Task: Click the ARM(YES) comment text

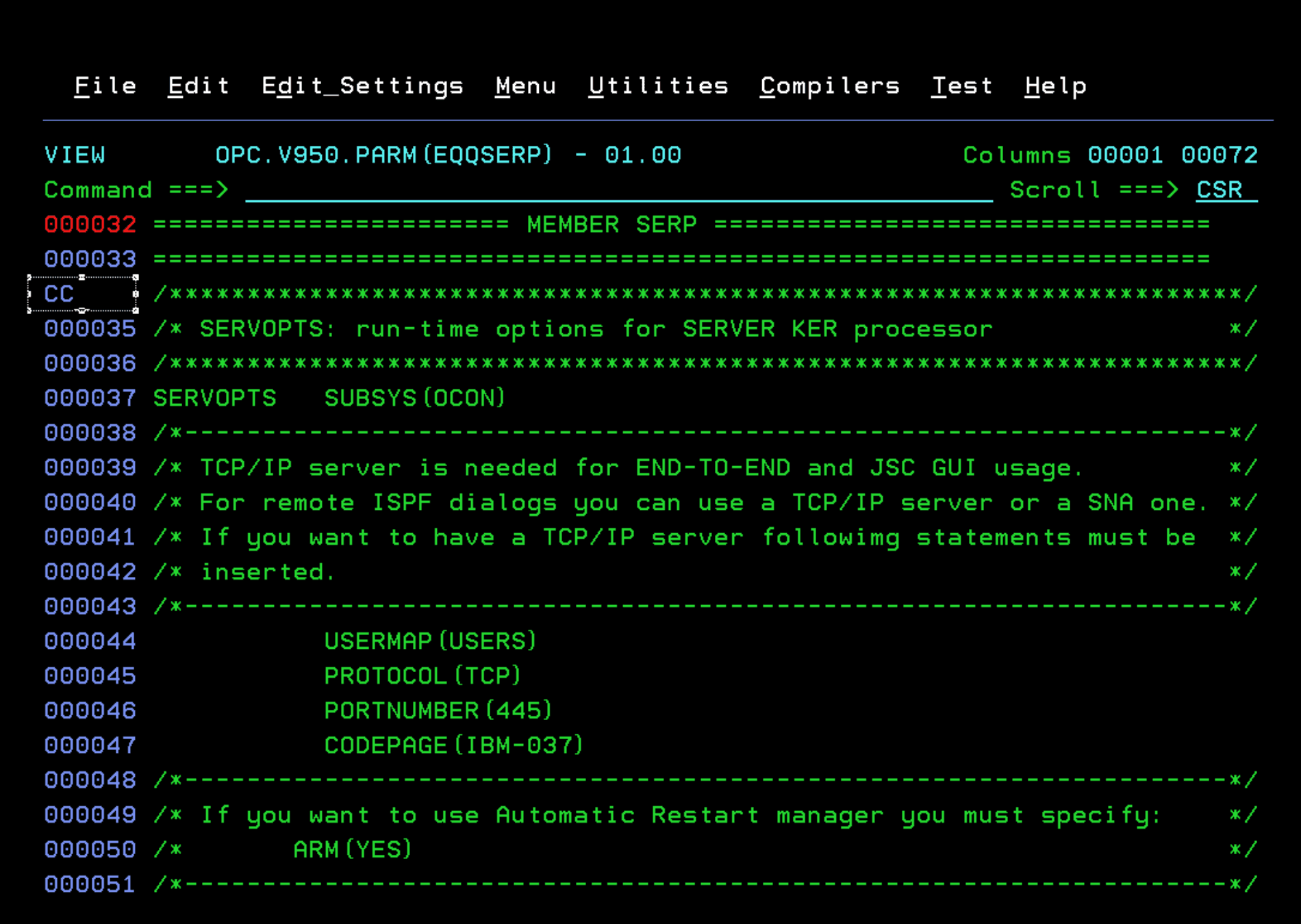Action: (352, 850)
